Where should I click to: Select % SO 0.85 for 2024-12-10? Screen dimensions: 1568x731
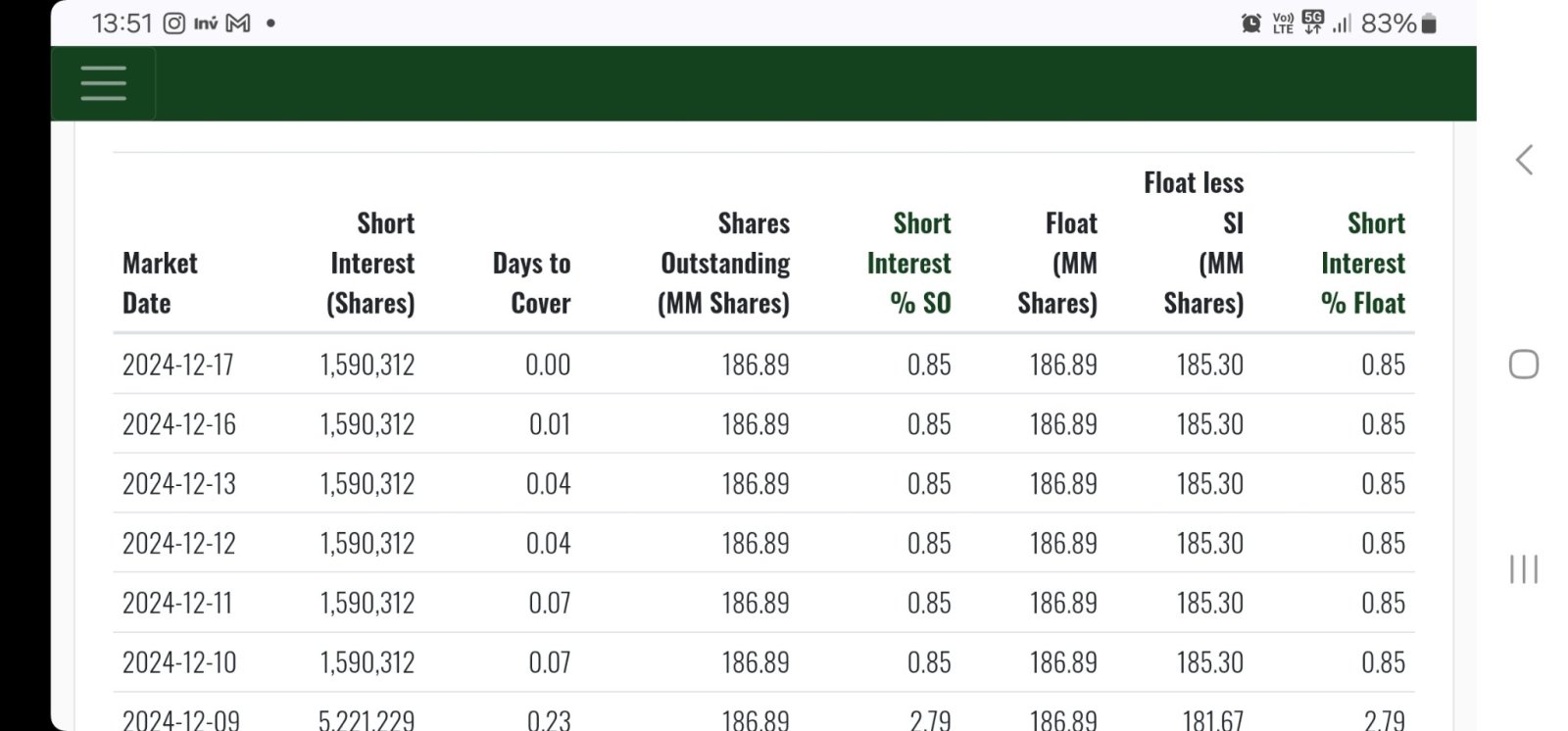[929, 663]
